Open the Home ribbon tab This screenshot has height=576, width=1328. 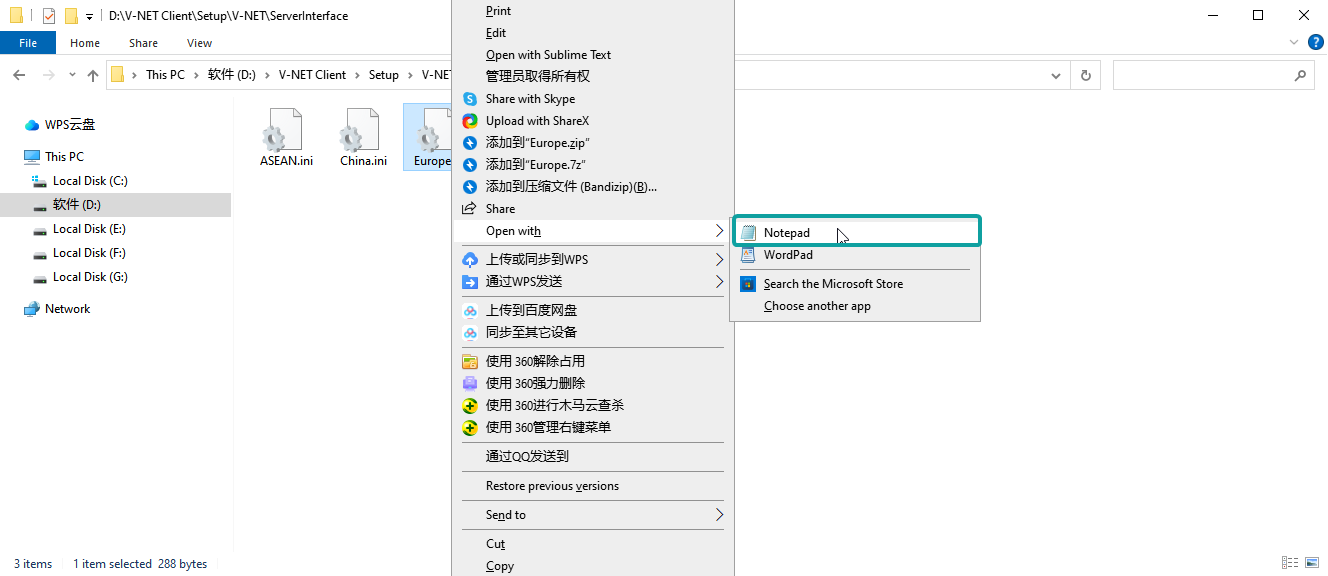pyautogui.click(x=85, y=43)
